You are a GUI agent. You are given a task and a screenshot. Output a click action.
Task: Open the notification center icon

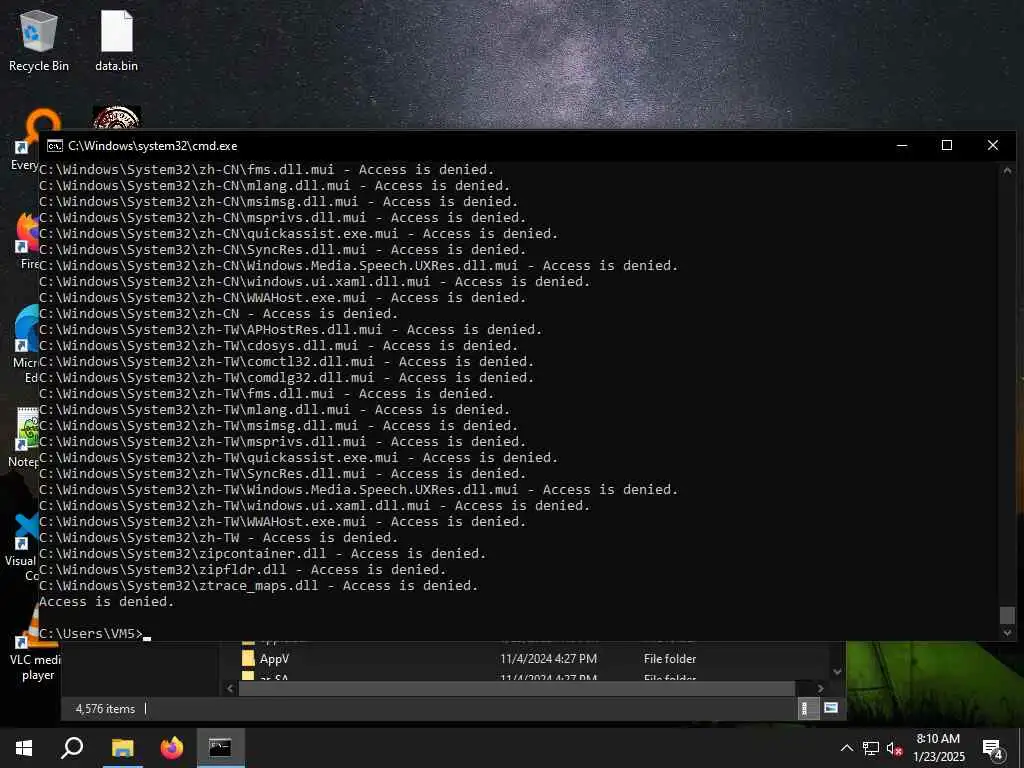click(993, 748)
